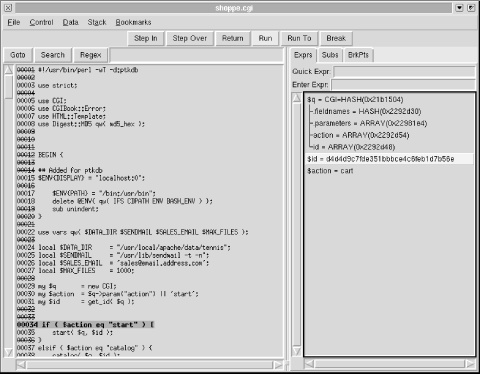Select the $q CGI=HASH tree entry
481x374 pixels.
click(x=355, y=100)
